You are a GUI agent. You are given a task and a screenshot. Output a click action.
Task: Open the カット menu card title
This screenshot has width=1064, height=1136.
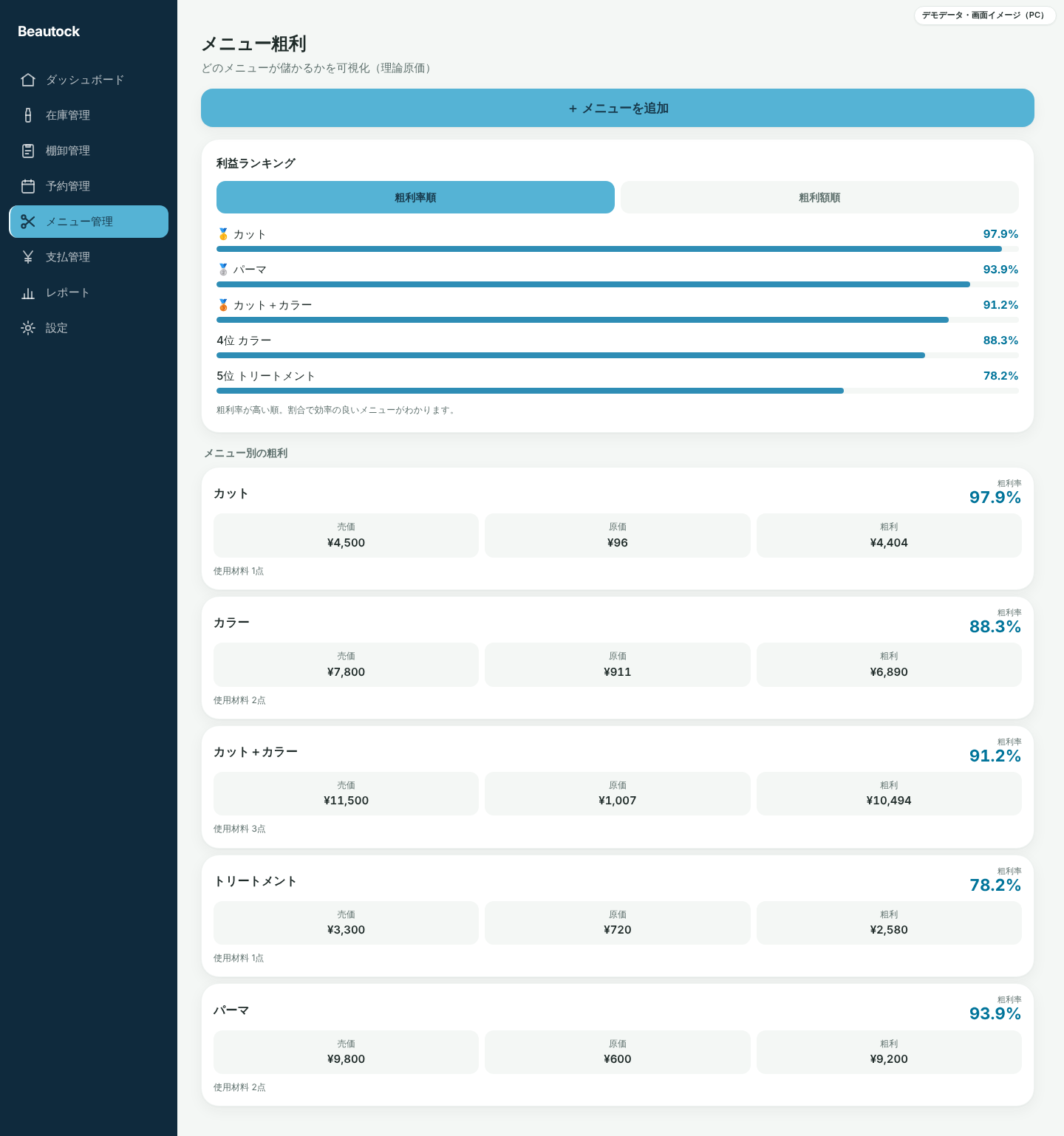point(231,493)
